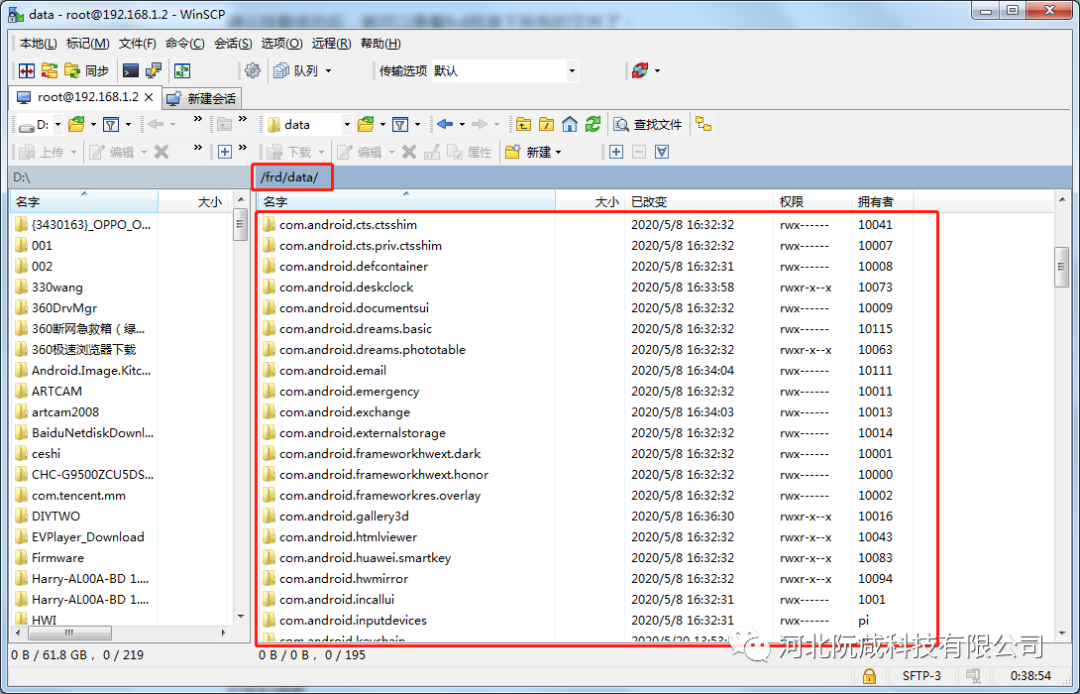1080x694 pixels.
Task: Switch to the 新建会话 tab
Action: [203, 98]
